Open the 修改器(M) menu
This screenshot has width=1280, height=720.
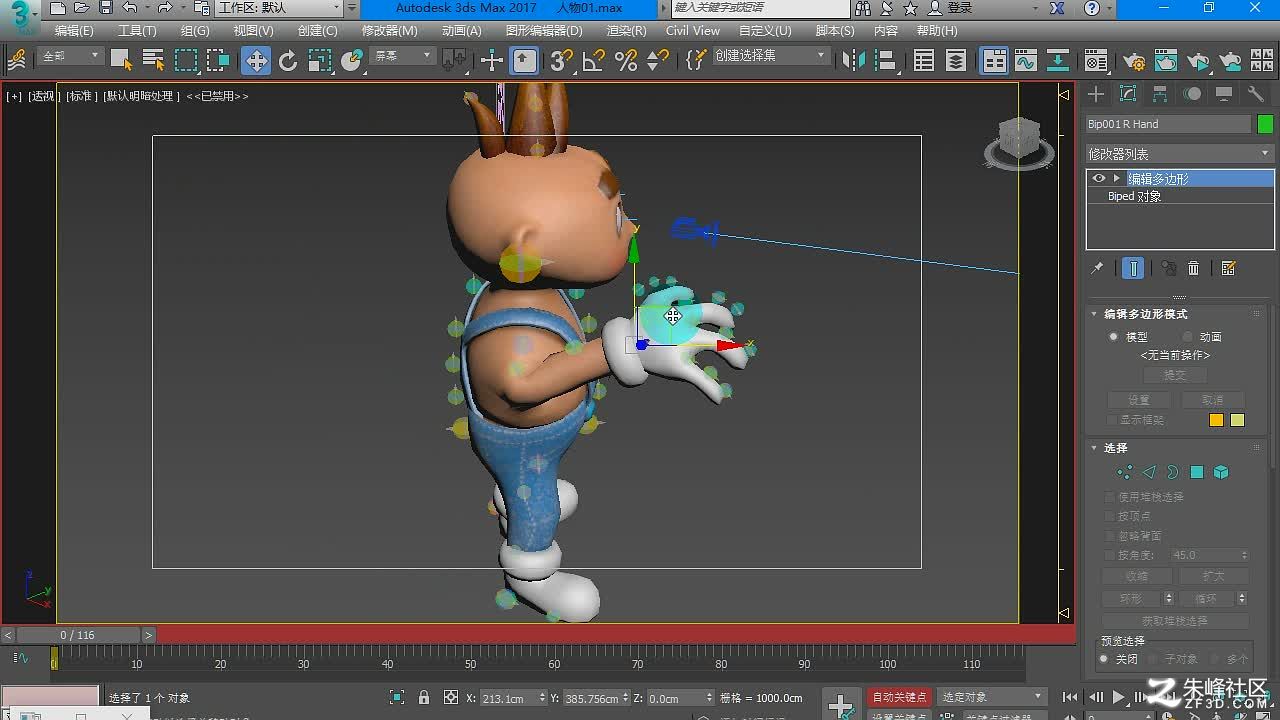click(x=389, y=31)
